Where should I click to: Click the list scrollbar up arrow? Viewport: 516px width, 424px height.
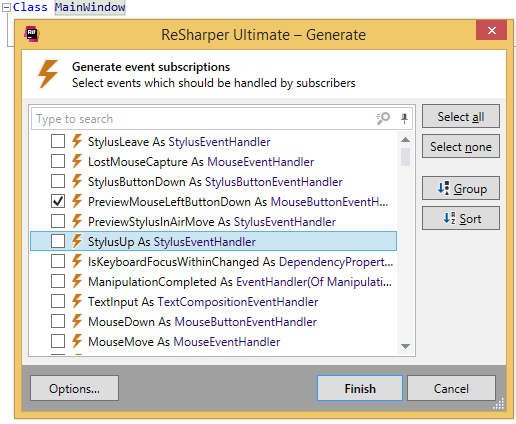405,140
